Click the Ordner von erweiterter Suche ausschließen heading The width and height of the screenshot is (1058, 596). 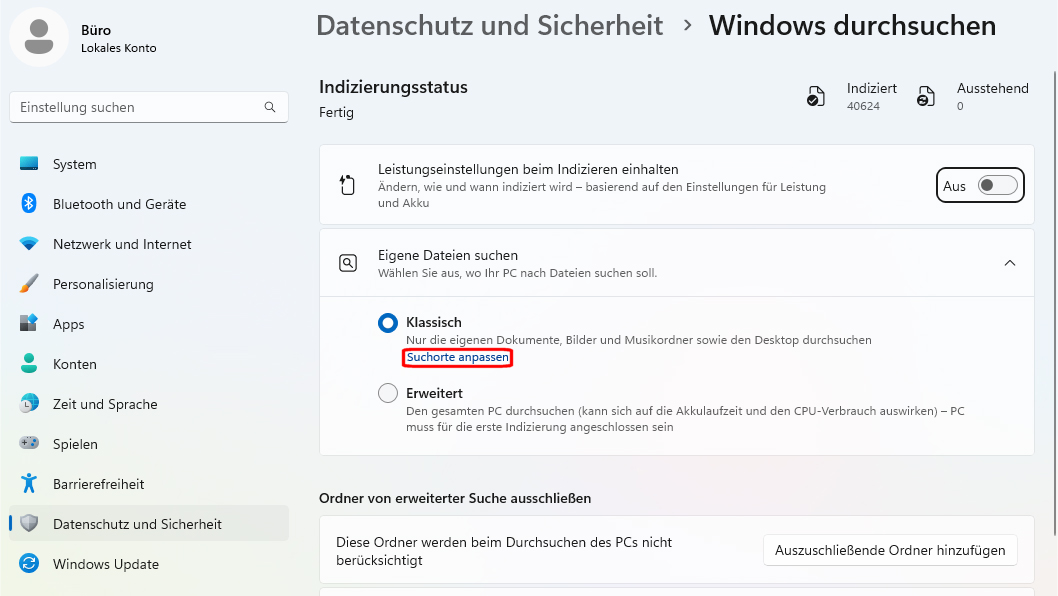pos(455,498)
